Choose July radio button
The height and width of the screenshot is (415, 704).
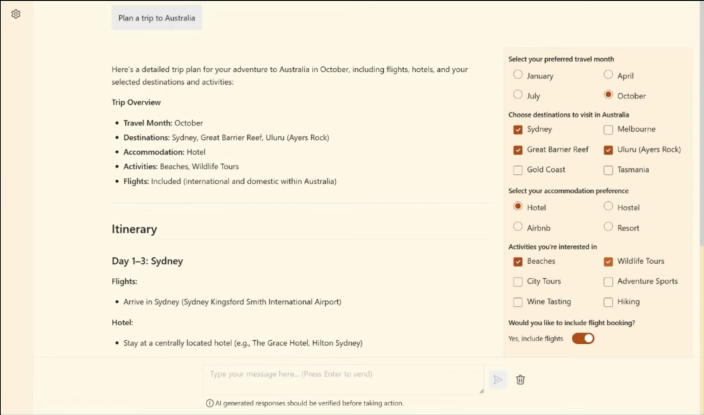[x=518, y=95]
